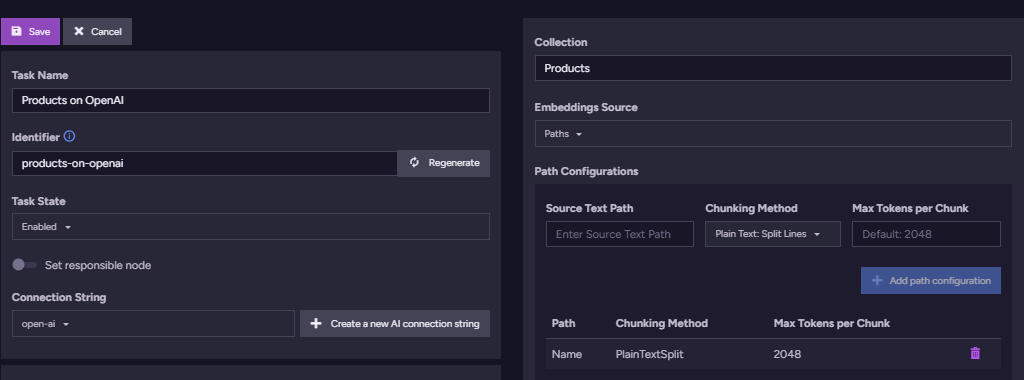This screenshot has width=1024, height=380.
Task: Click the Source Text Path input
Action: tap(620, 234)
